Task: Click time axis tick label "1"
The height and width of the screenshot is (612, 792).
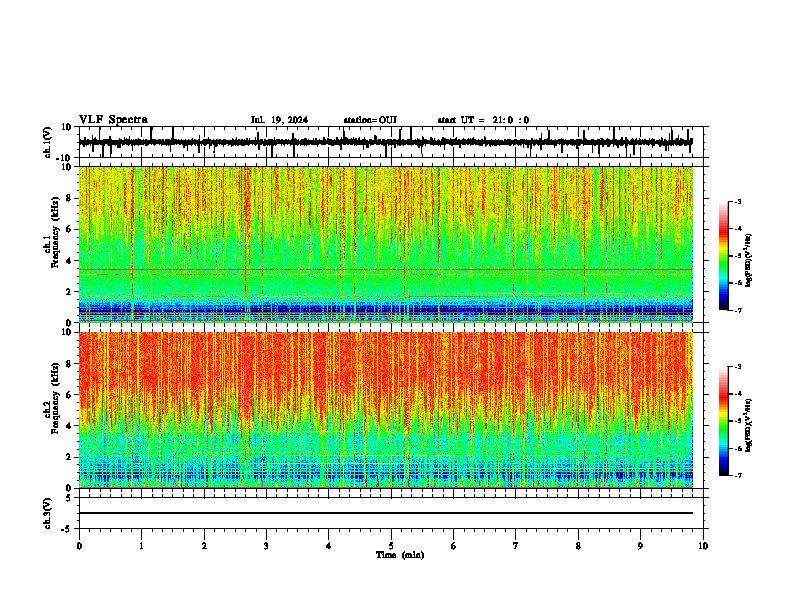Action: (141, 546)
